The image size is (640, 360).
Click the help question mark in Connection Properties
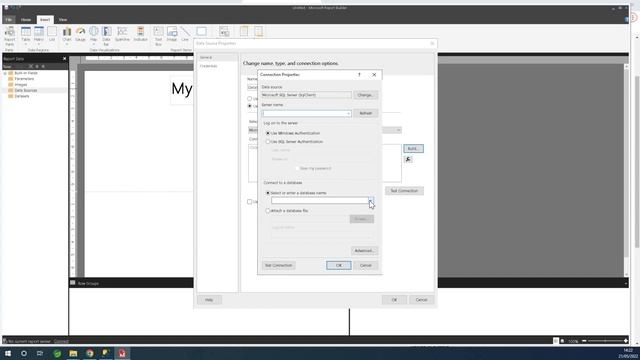tap(359, 75)
